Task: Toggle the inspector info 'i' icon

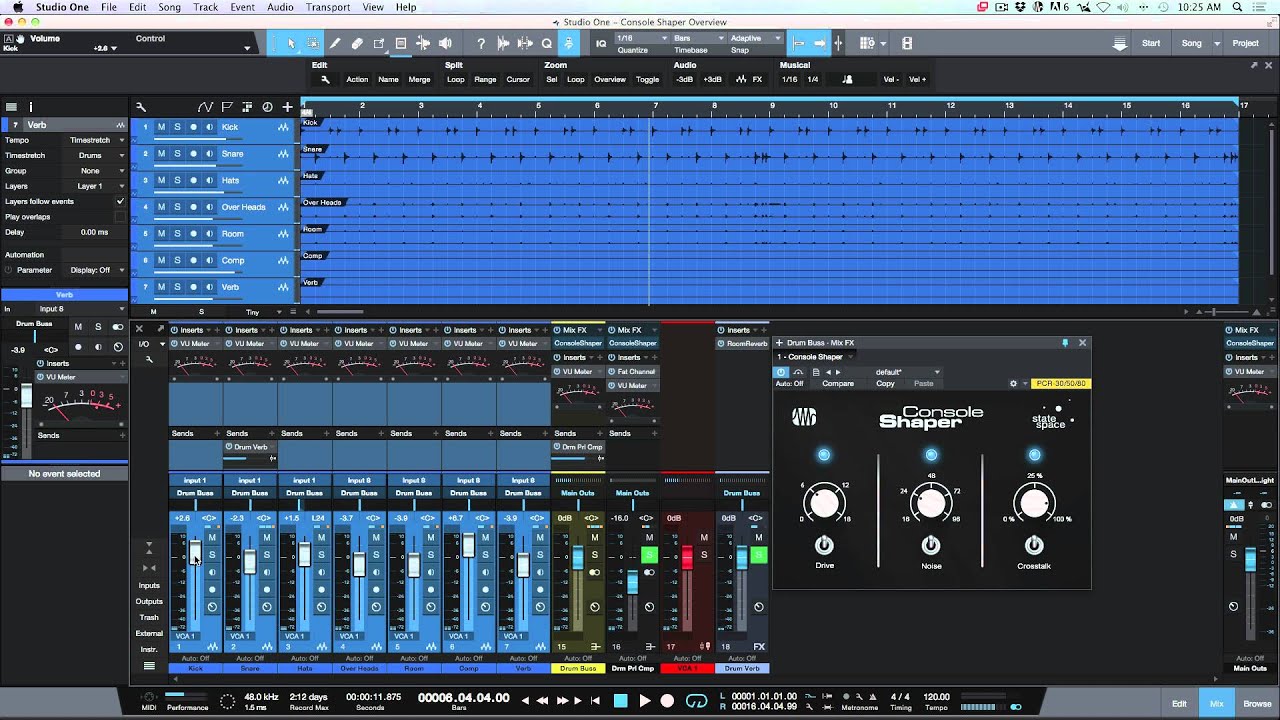Action: 31,107
